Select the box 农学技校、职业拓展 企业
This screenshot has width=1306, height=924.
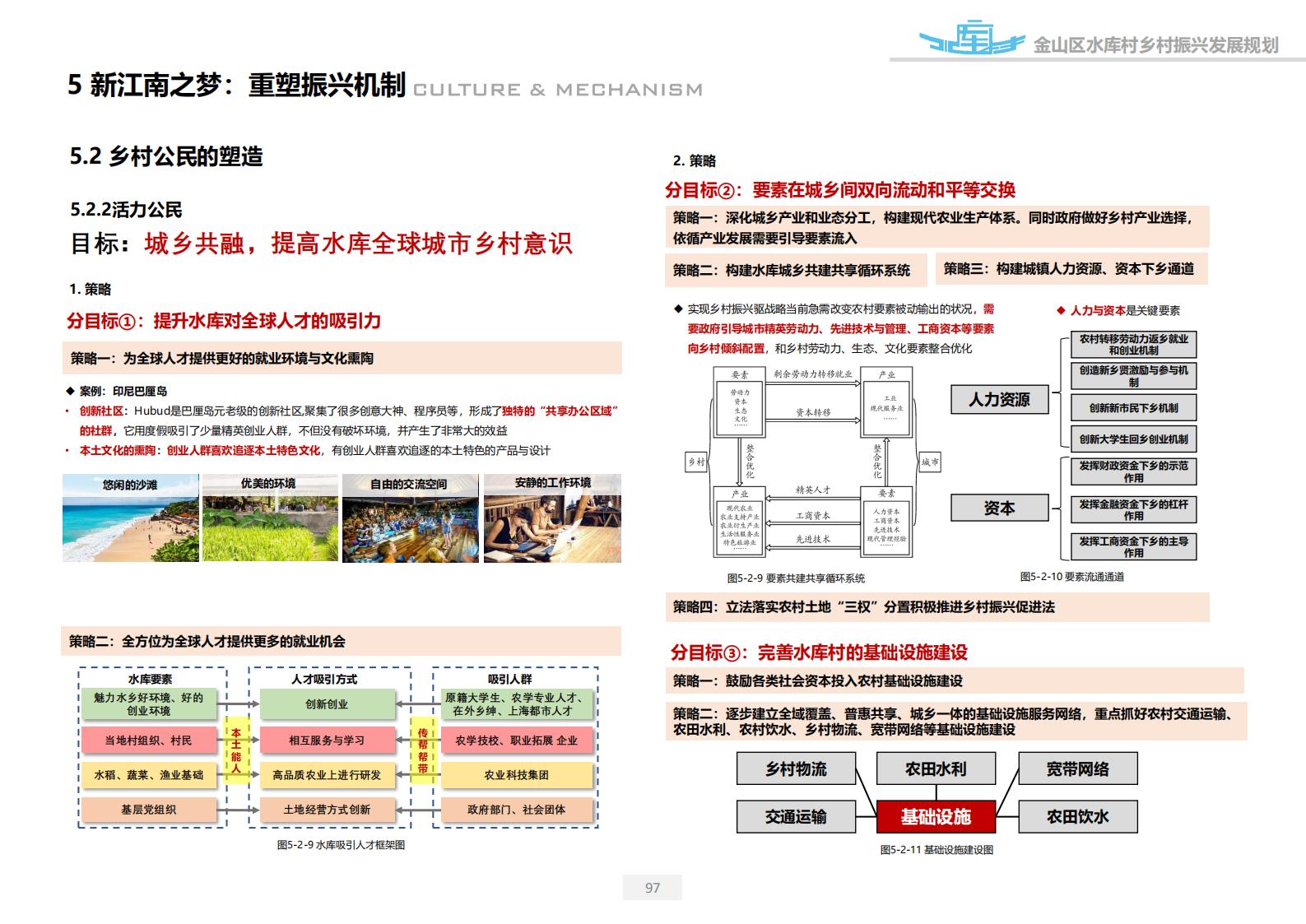coord(518,741)
